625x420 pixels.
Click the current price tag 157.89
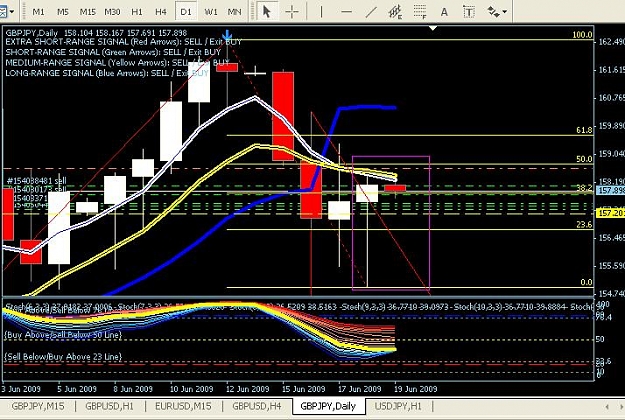coord(611,190)
